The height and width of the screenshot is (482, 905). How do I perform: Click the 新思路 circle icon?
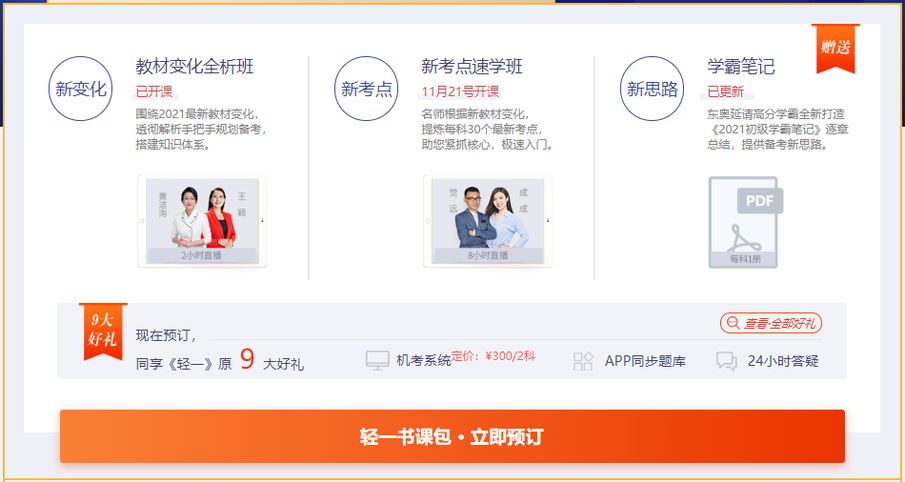(652, 89)
